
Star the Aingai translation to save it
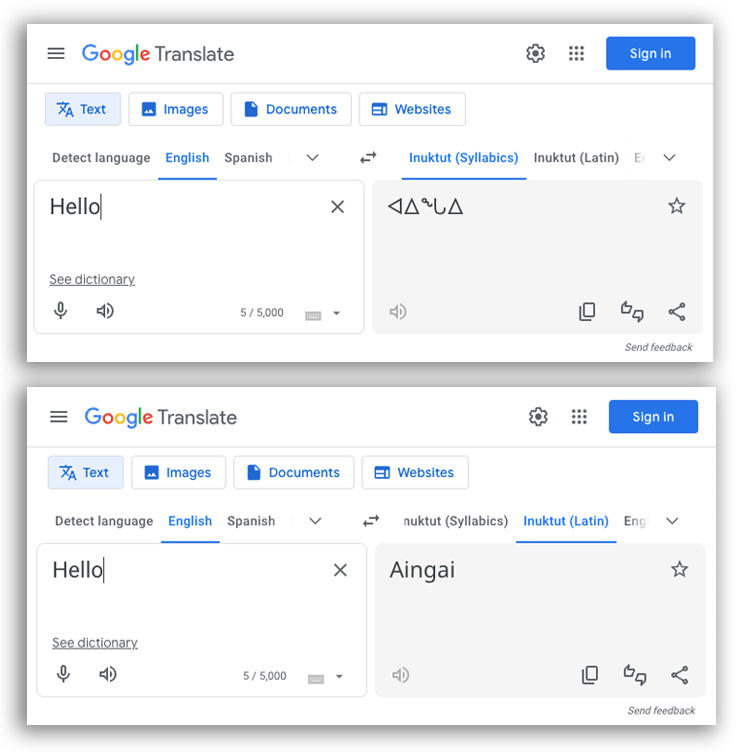(x=679, y=570)
